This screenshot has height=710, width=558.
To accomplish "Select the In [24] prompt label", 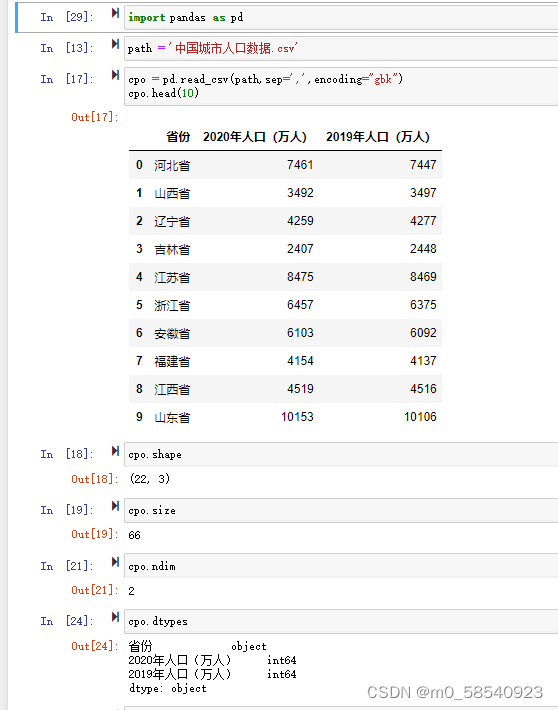I will (x=67, y=621).
